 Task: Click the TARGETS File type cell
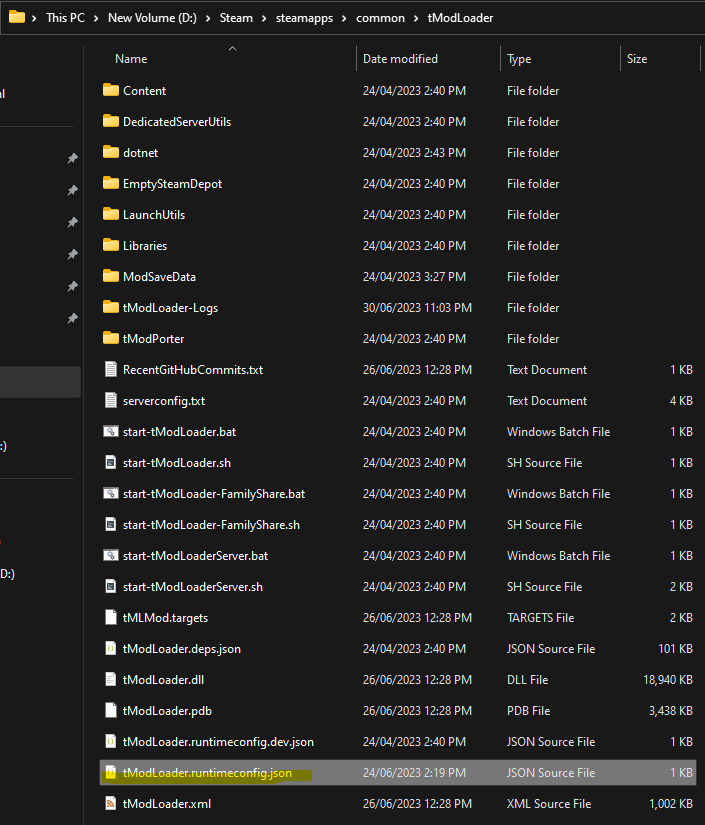(540, 617)
